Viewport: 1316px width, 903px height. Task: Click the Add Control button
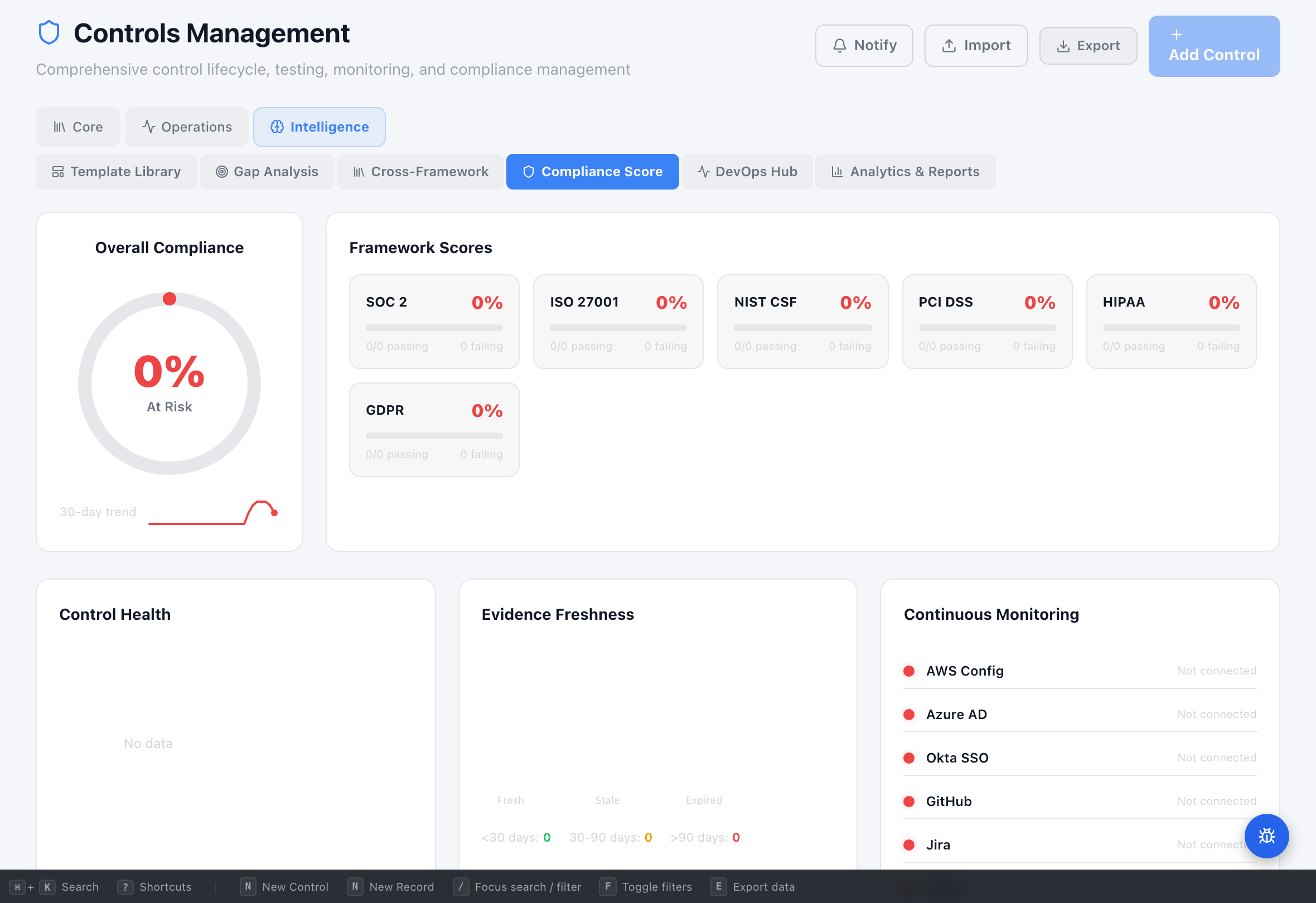[1213, 46]
